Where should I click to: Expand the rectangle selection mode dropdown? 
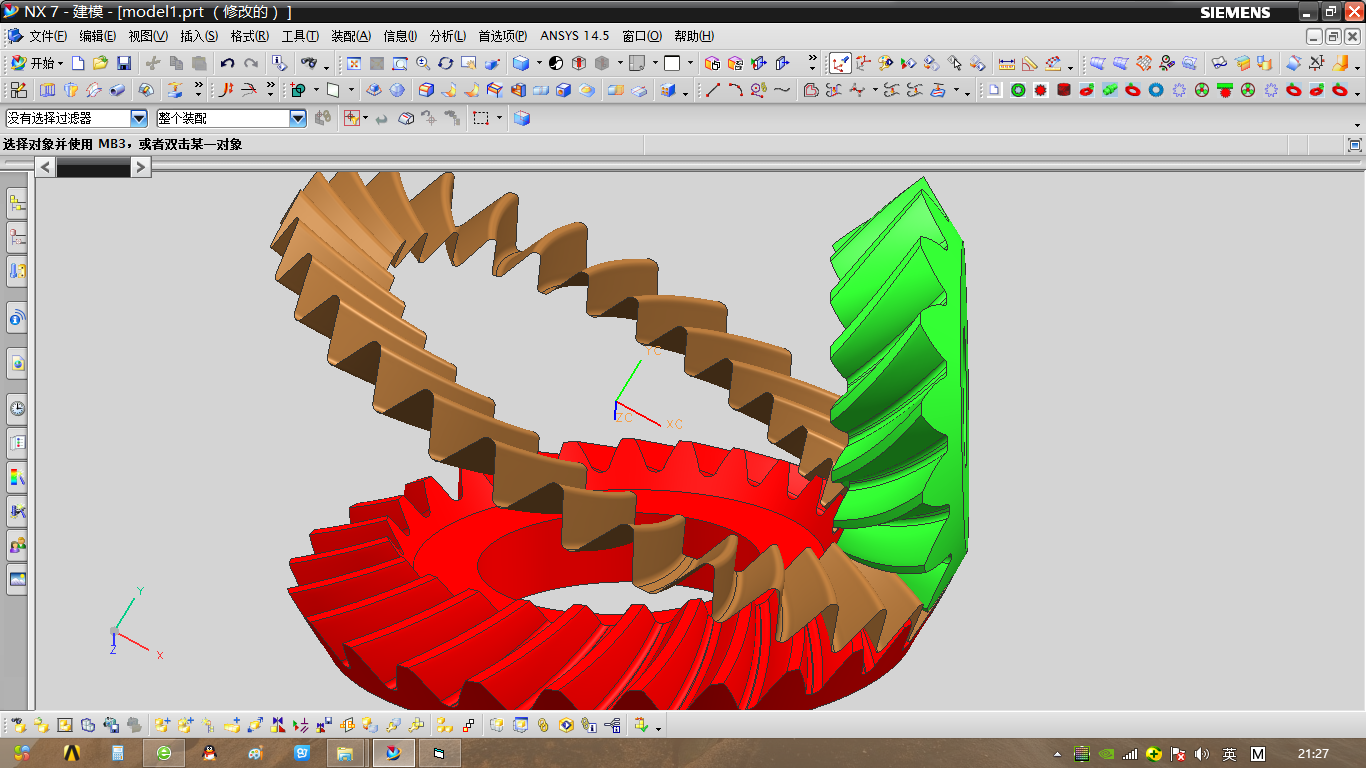click(x=499, y=118)
